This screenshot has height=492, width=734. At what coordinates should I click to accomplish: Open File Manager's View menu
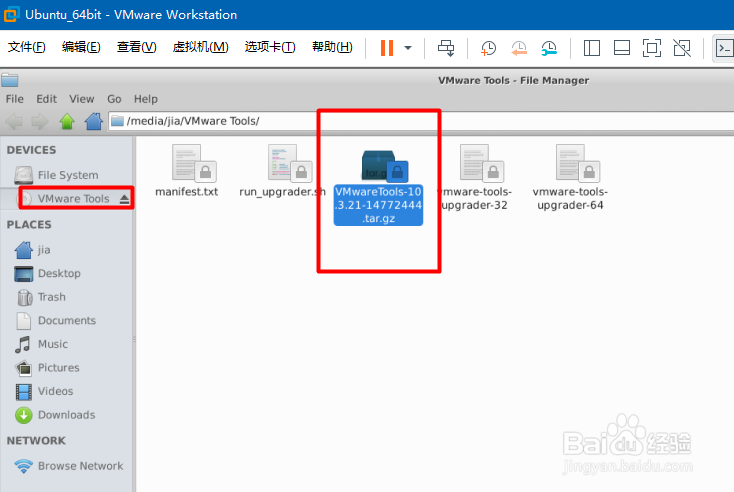81,99
